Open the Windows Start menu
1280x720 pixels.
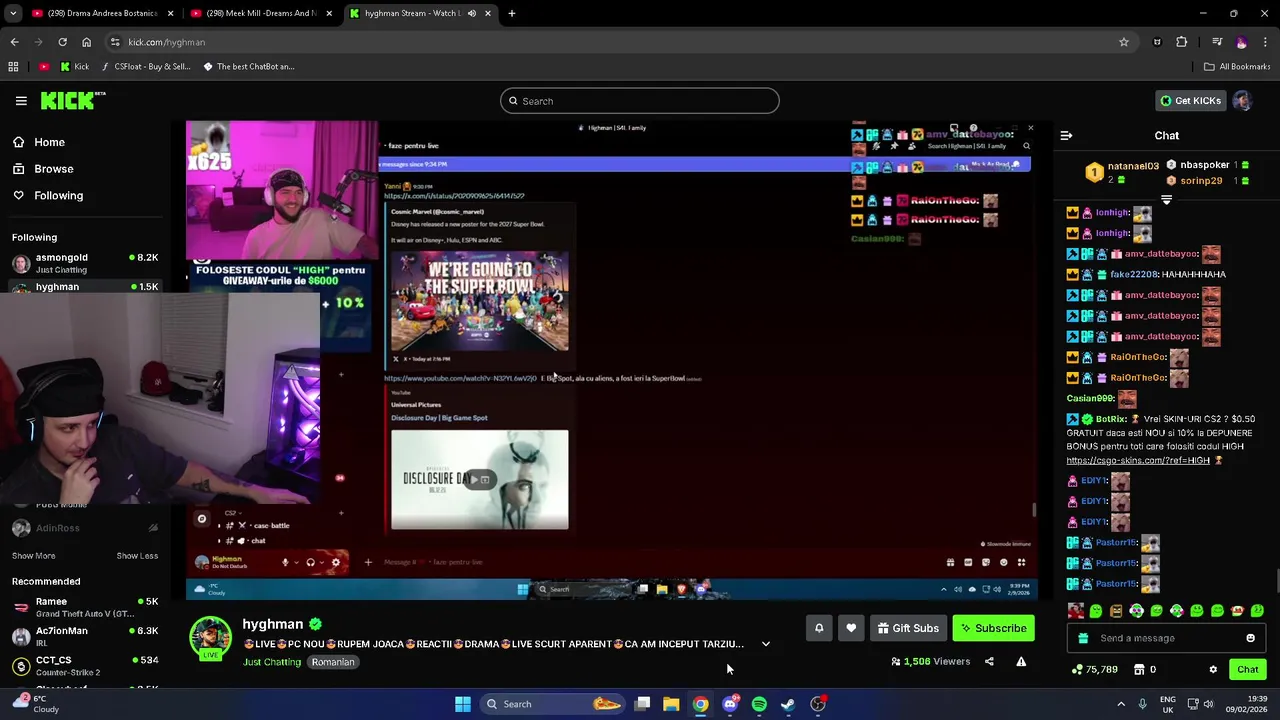[463, 704]
